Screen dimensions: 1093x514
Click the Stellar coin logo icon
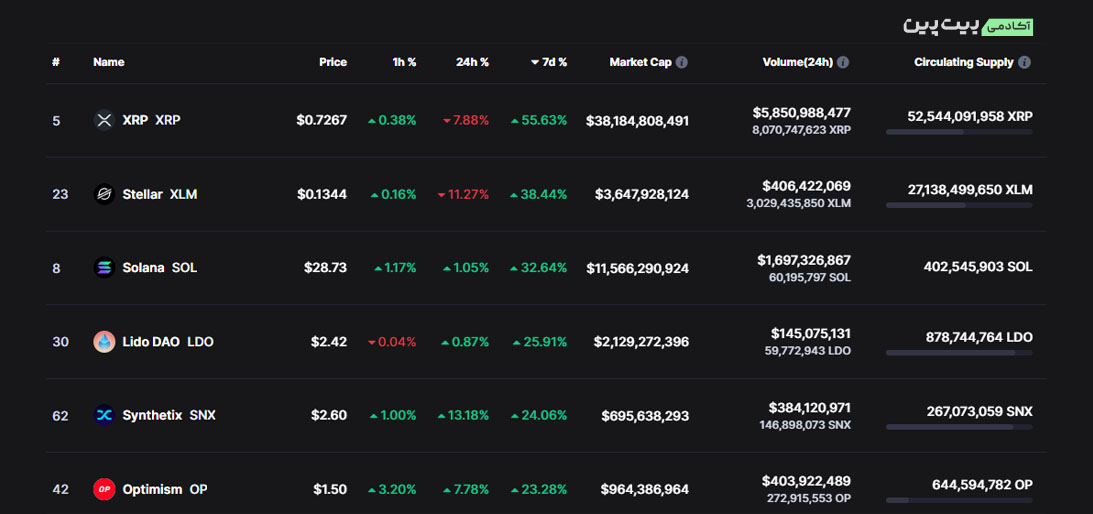(104, 194)
